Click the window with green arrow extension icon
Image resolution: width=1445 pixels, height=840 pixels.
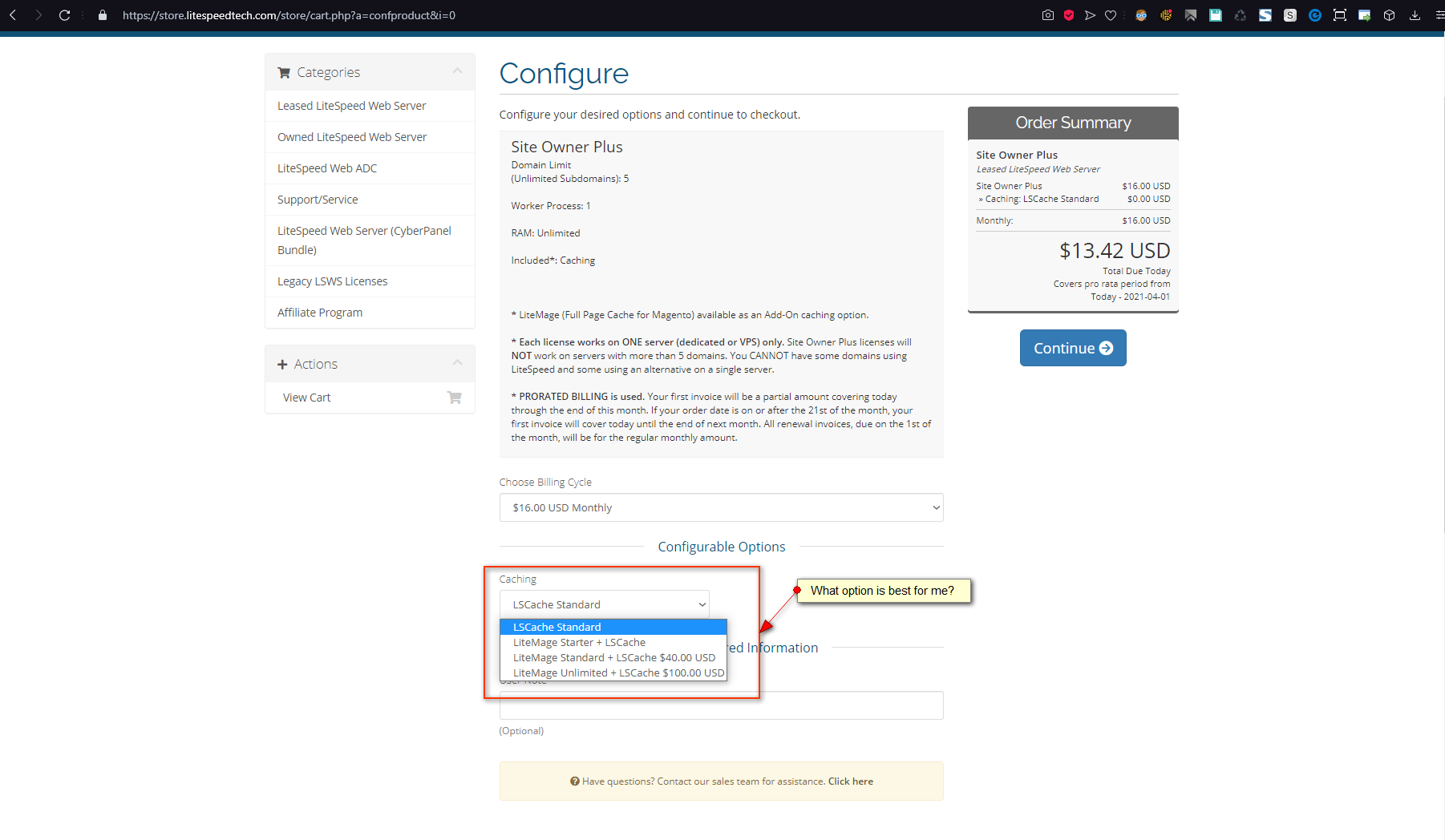point(1364,15)
